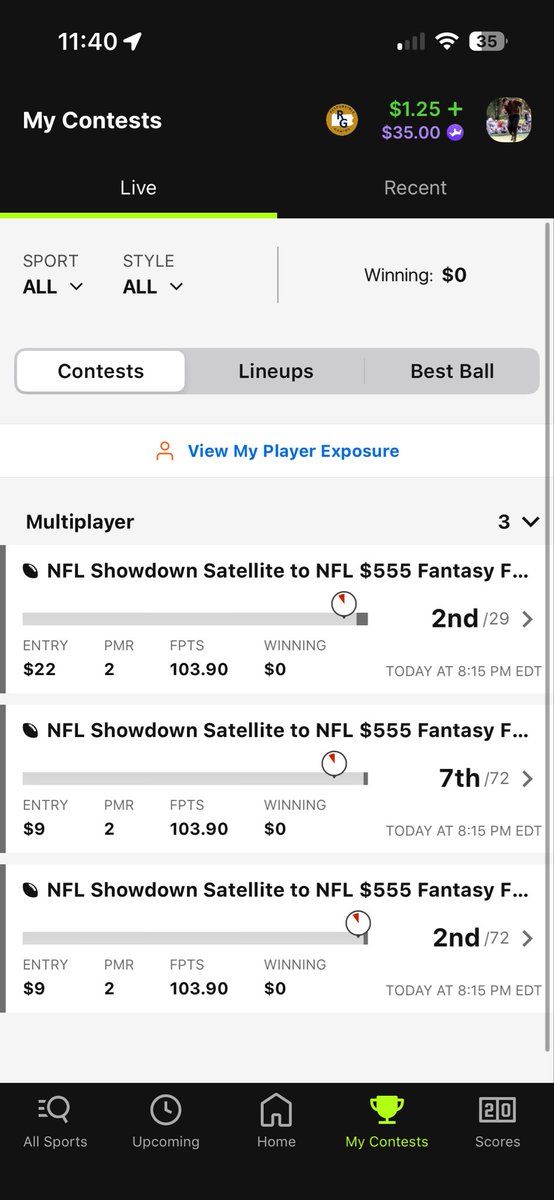Add funds via $1.25 balance plus
The image size is (554, 1200).
426,109
